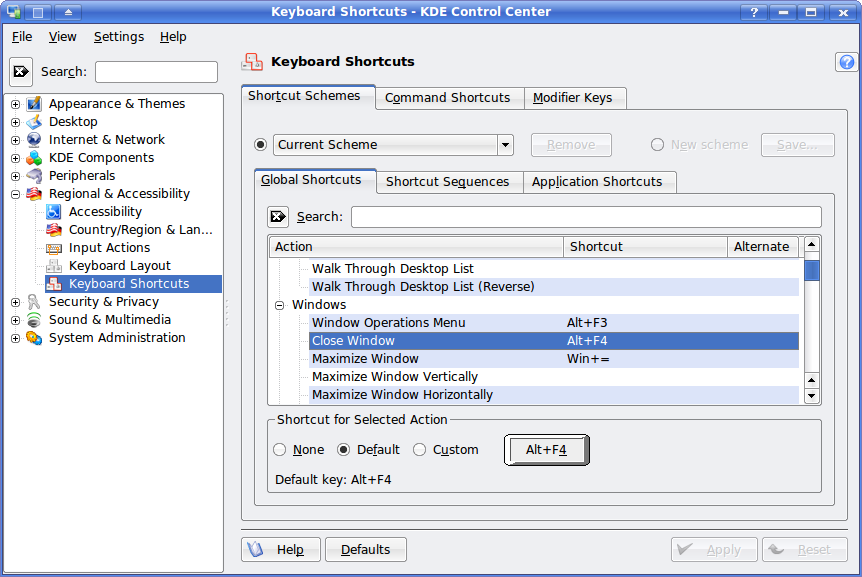The width and height of the screenshot is (862, 577).
Task: Open the File menu
Action: 22,37
